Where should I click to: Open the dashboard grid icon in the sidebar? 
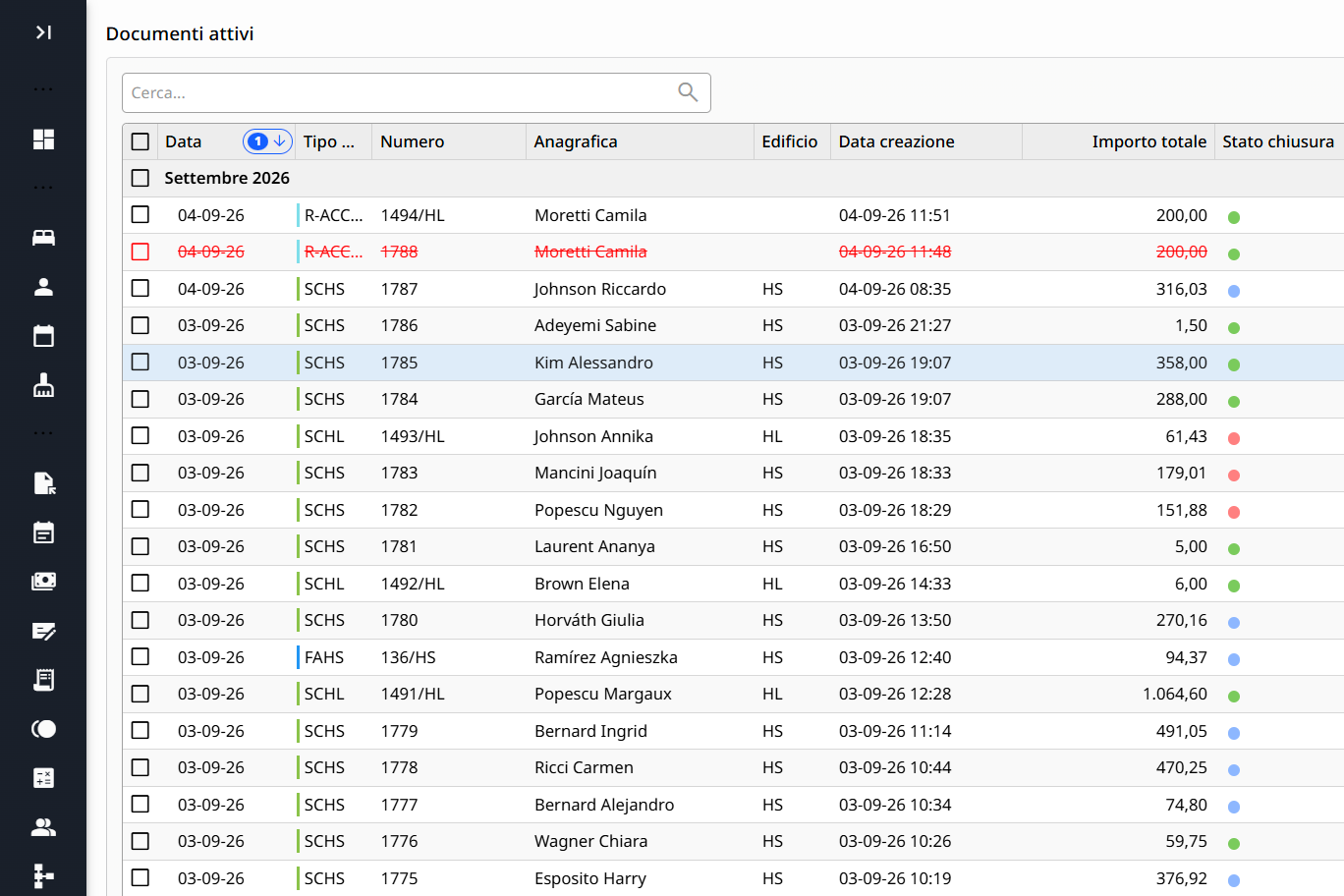(x=43, y=140)
